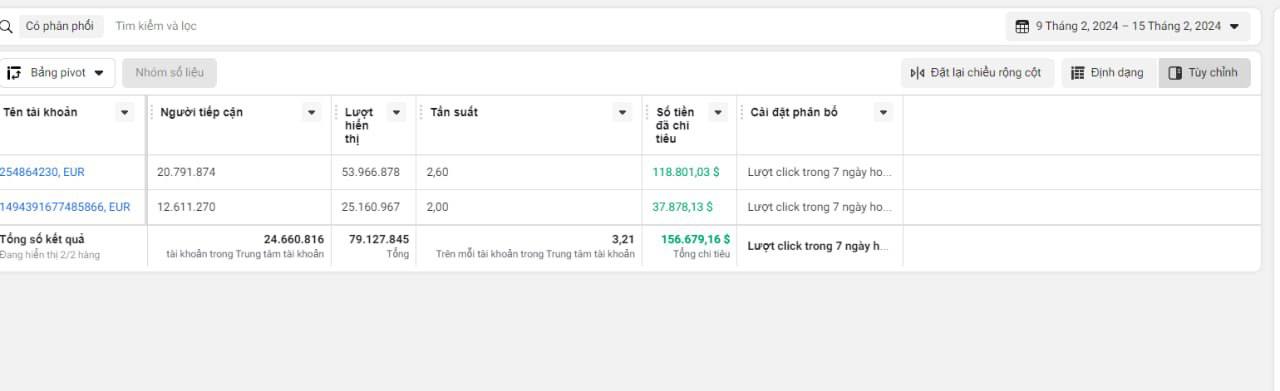
Task: Open Số tiền đã chi tiêu dropdown
Action: click(717, 112)
